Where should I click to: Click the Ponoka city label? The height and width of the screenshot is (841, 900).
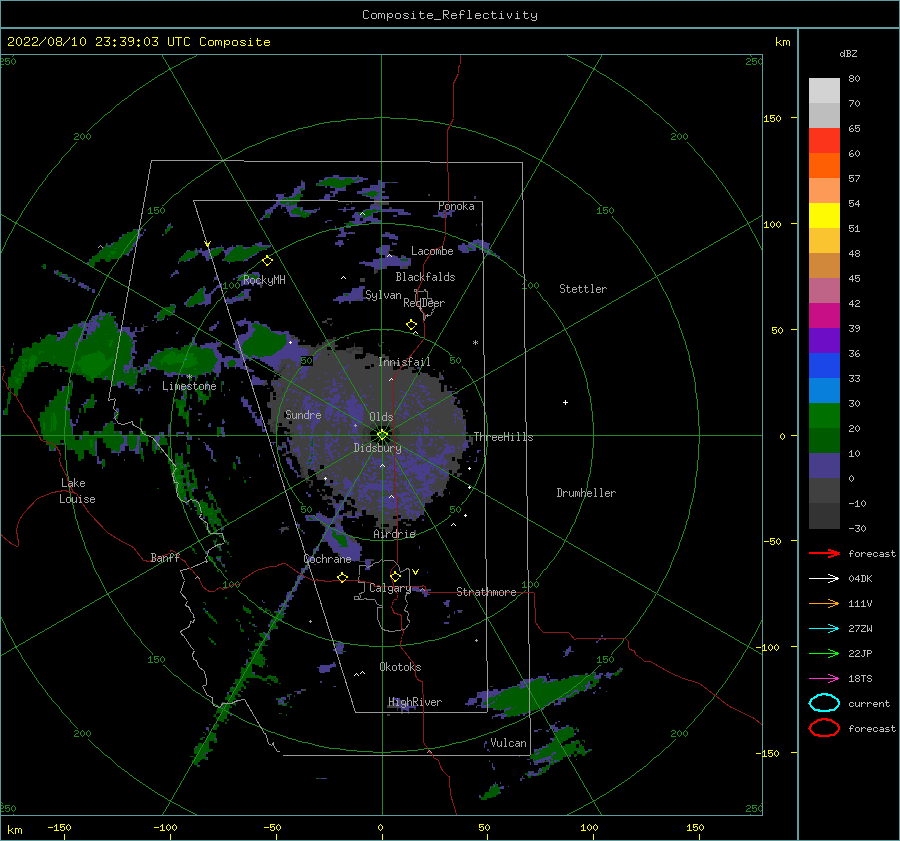456,206
